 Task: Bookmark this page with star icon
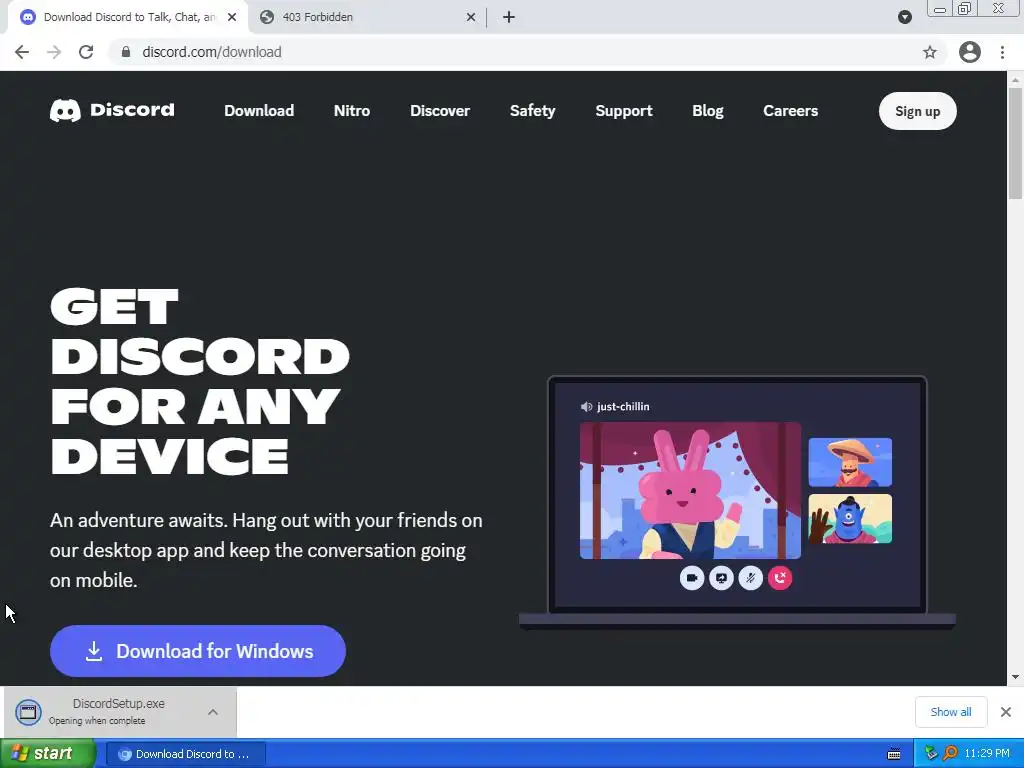pos(929,52)
